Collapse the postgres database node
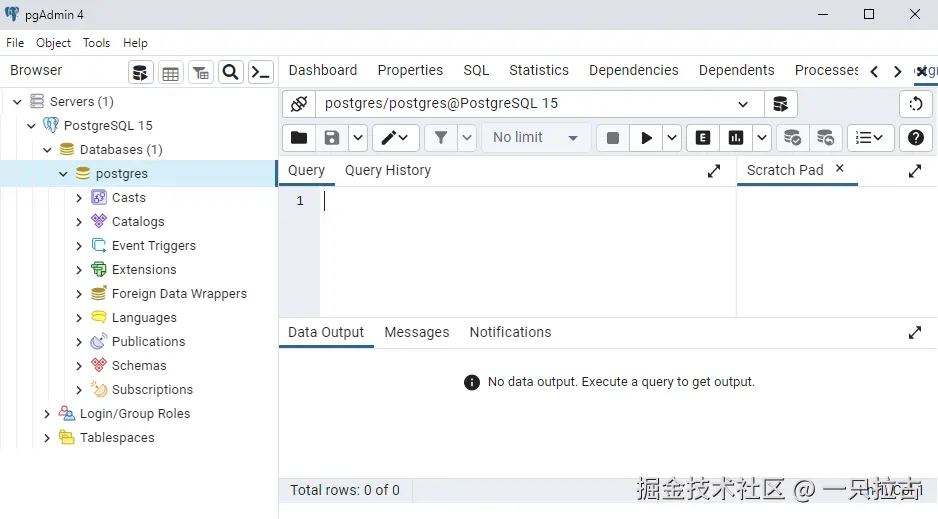 pyautogui.click(x=63, y=174)
